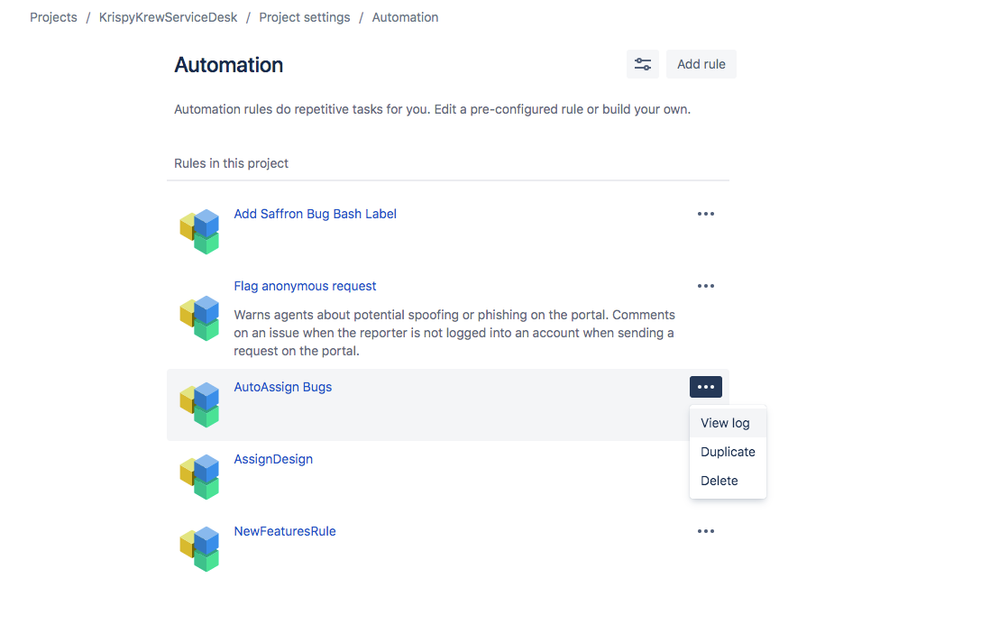999x625 pixels.
Task: Open the actions menu on NewFeaturesRule row
Action: click(x=706, y=530)
